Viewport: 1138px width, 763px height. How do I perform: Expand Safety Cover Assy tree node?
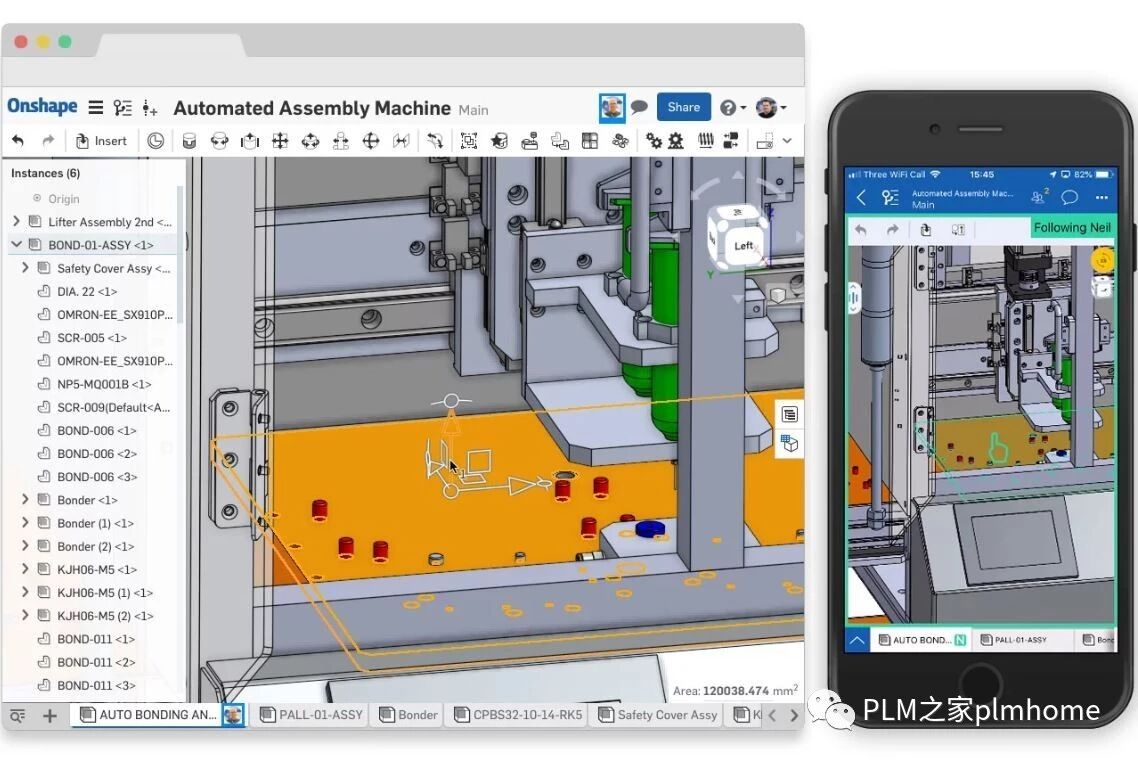25,267
